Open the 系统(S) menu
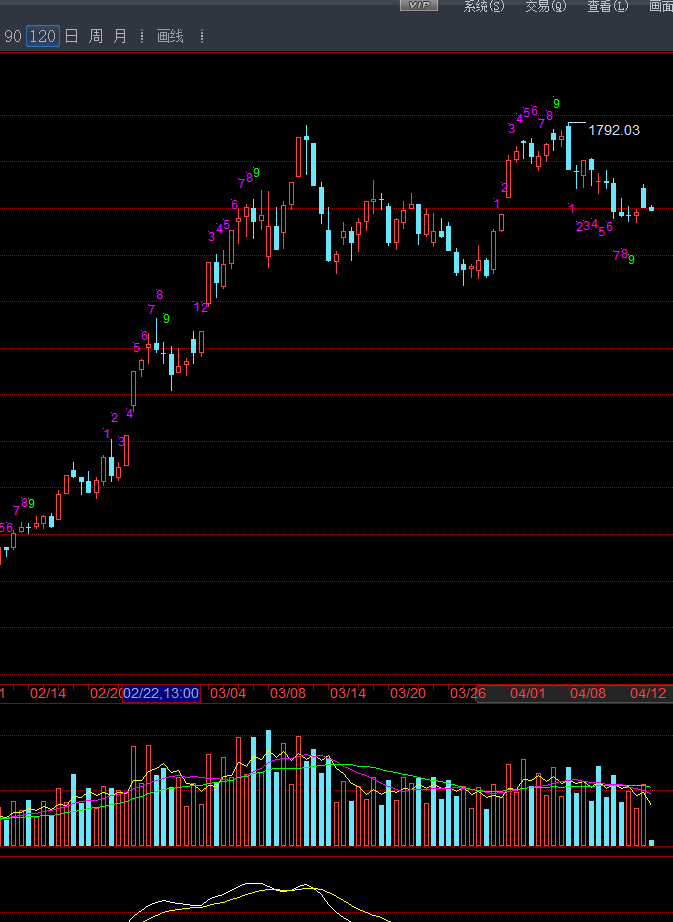Image resolution: width=673 pixels, height=922 pixels. click(x=484, y=6)
